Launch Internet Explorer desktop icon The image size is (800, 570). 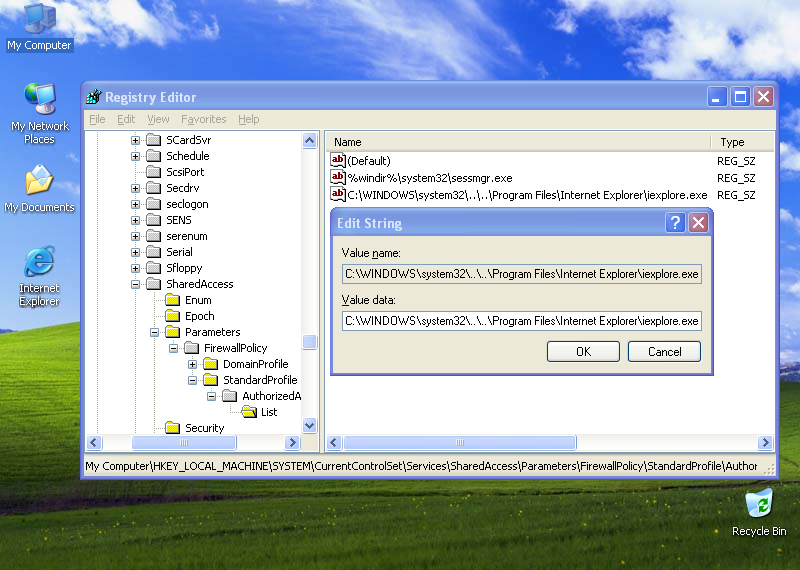[39, 276]
